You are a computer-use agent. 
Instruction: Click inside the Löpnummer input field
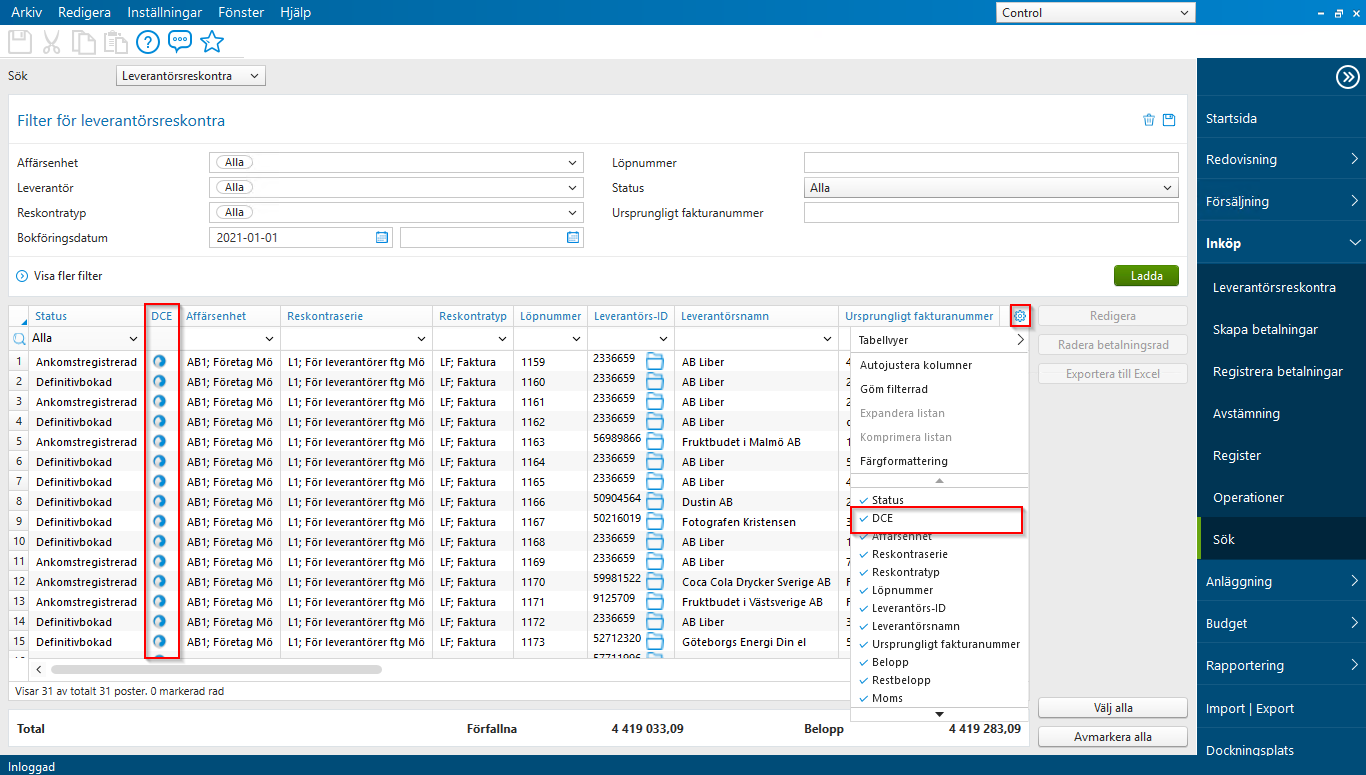990,162
